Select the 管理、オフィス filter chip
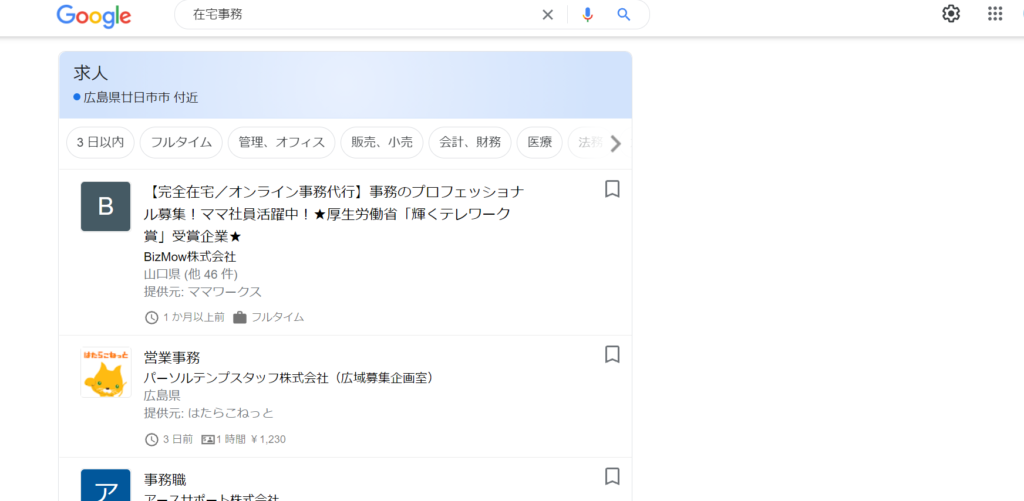 pyautogui.click(x=281, y=142)
